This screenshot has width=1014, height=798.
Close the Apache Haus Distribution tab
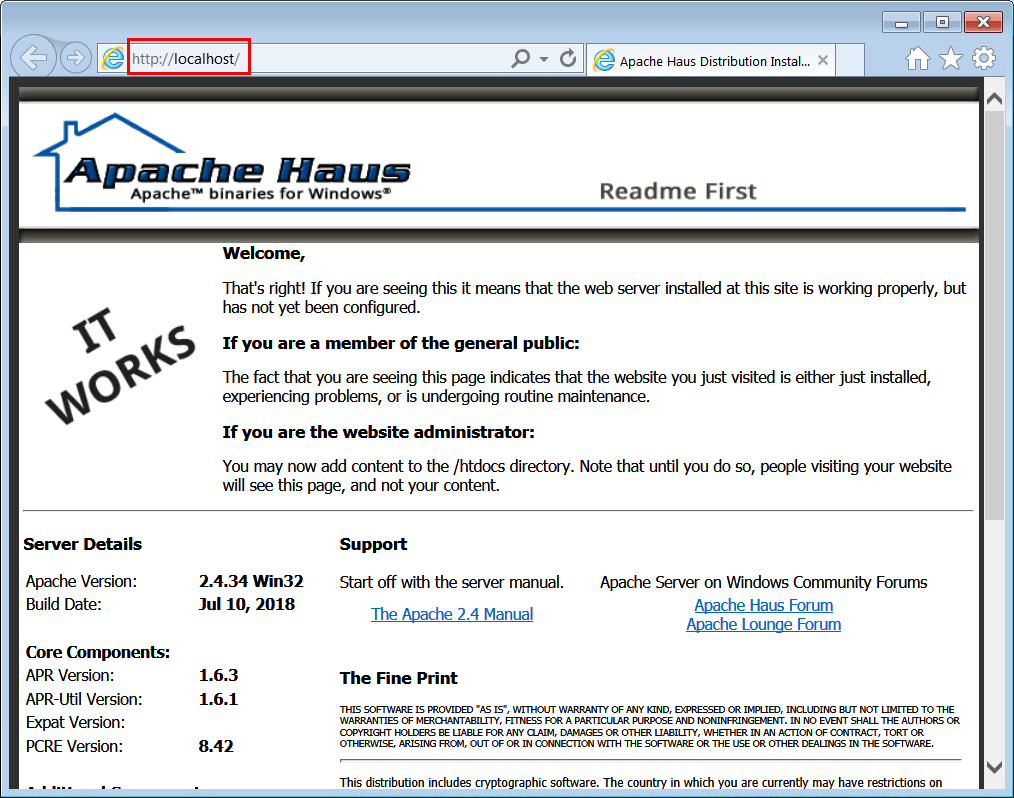(x=823, y=60)
